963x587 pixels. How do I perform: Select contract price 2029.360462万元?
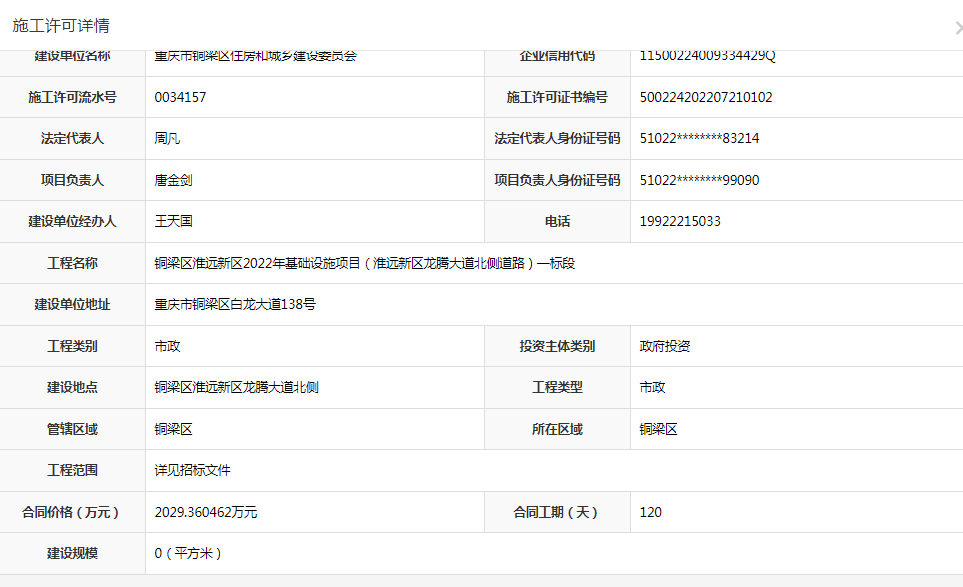click(x=205, y=512)
